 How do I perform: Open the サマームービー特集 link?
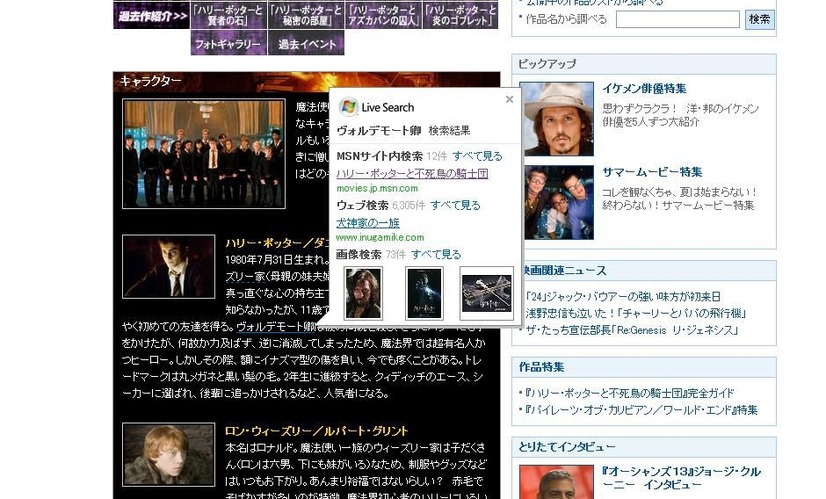pos(652,172)
